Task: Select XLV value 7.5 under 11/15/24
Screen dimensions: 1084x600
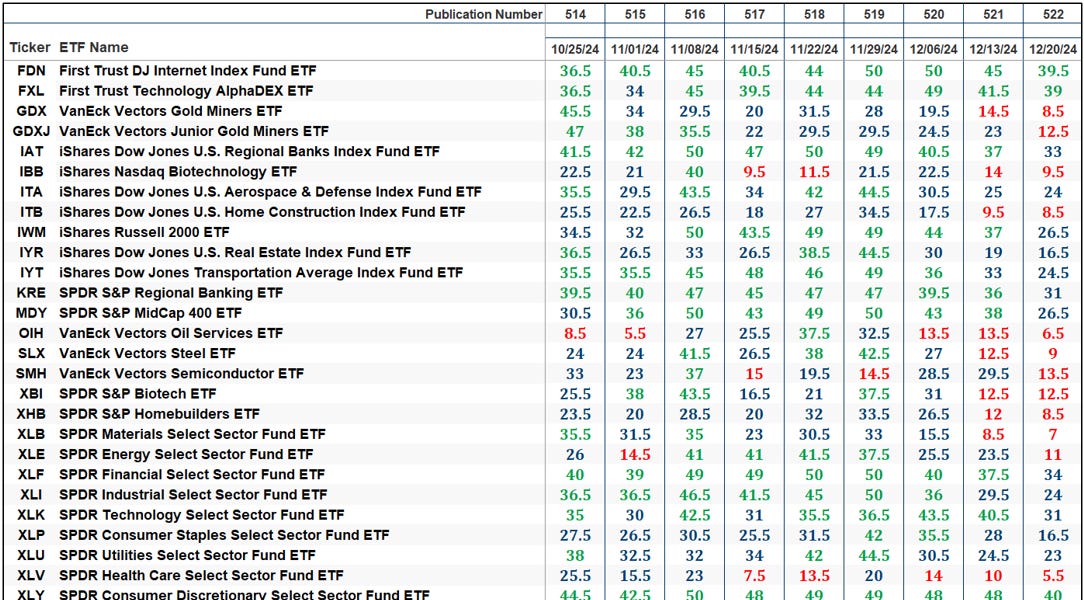Action: tap(754, 576)
